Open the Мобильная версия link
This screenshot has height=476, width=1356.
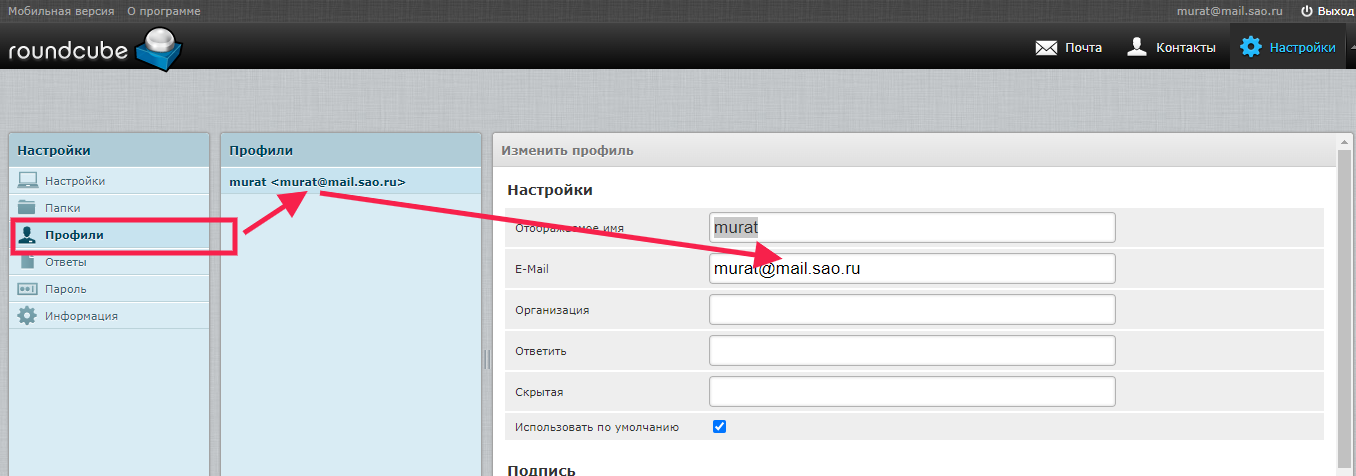click(59, 11)
